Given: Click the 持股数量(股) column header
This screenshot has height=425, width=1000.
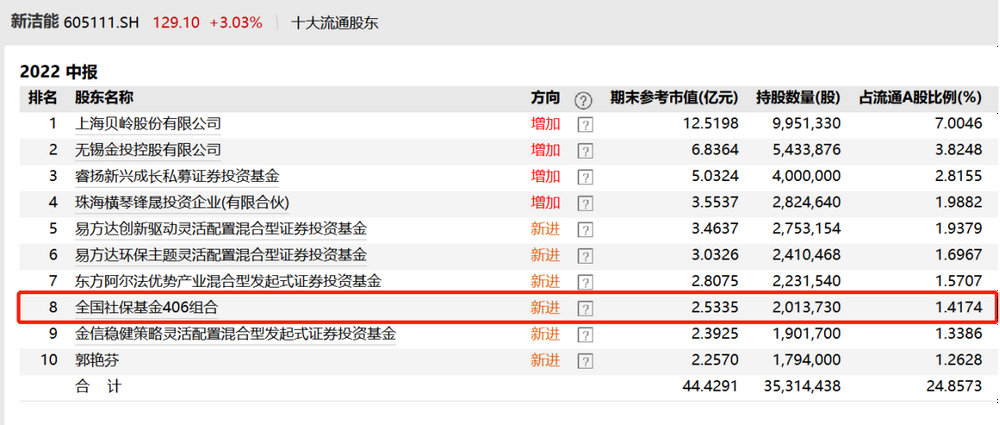Looking at the screenshot, I should pos(798,98).
